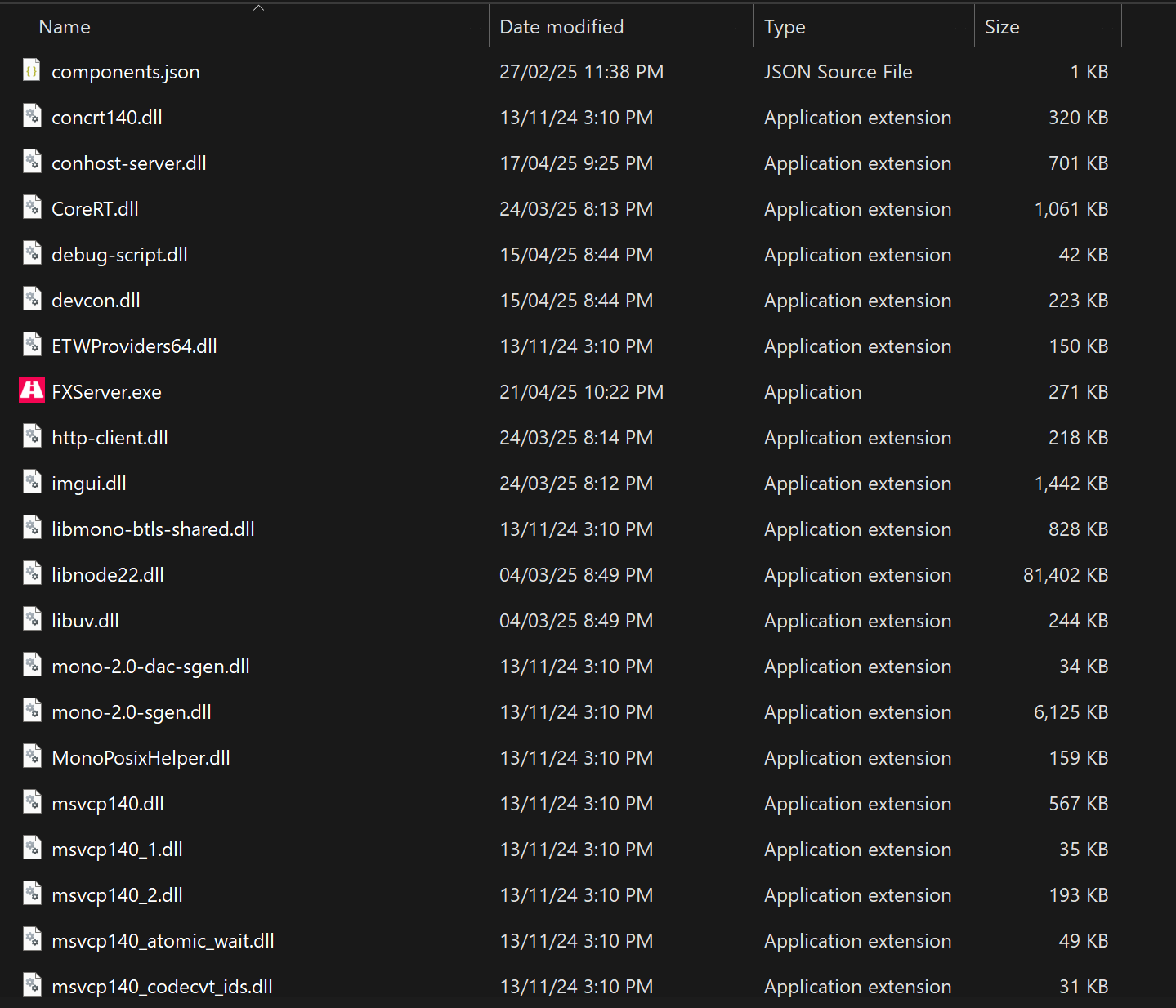1176x1008 pixels.
Task: Sort by the Type column header
Action: [785, 27]
